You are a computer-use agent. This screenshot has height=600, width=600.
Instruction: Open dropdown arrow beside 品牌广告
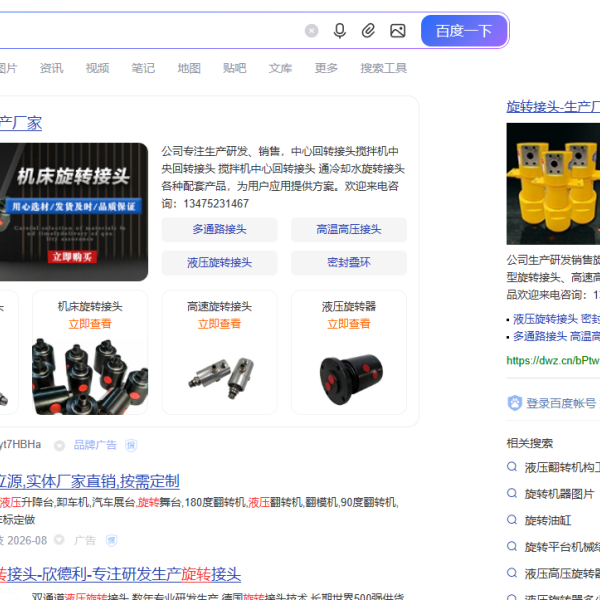click(59, 445)
